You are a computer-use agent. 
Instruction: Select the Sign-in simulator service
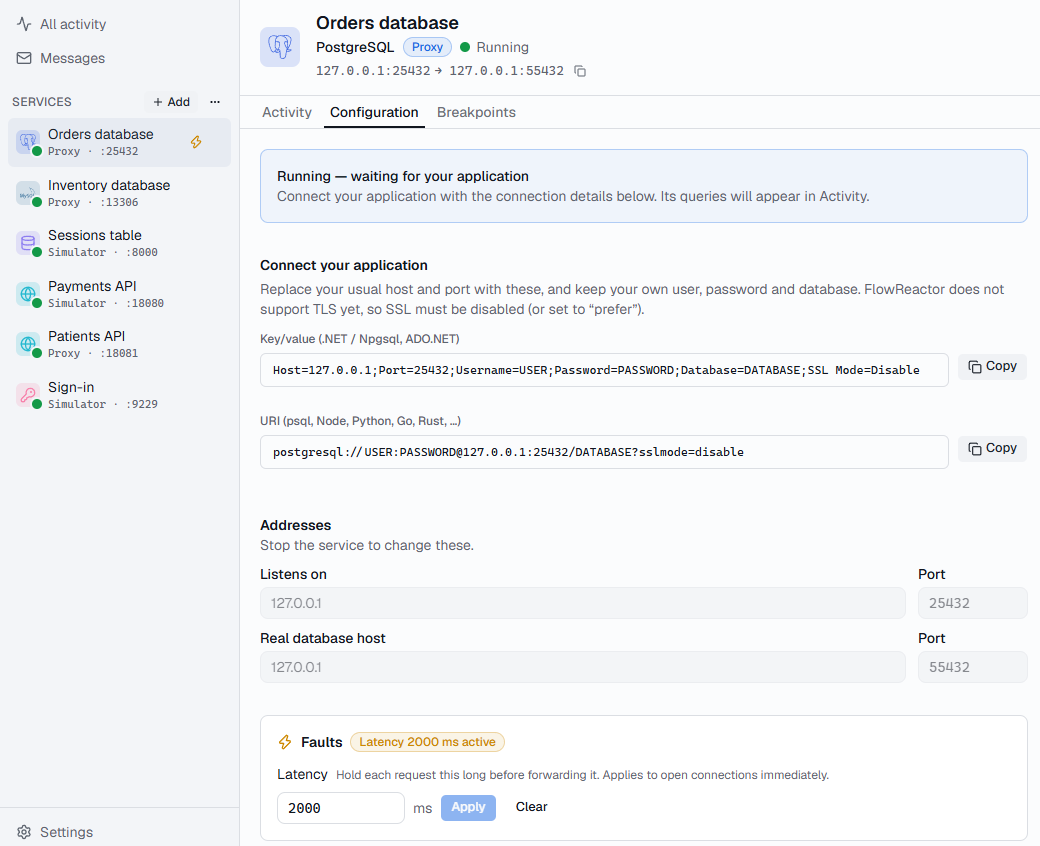(119, 395)
